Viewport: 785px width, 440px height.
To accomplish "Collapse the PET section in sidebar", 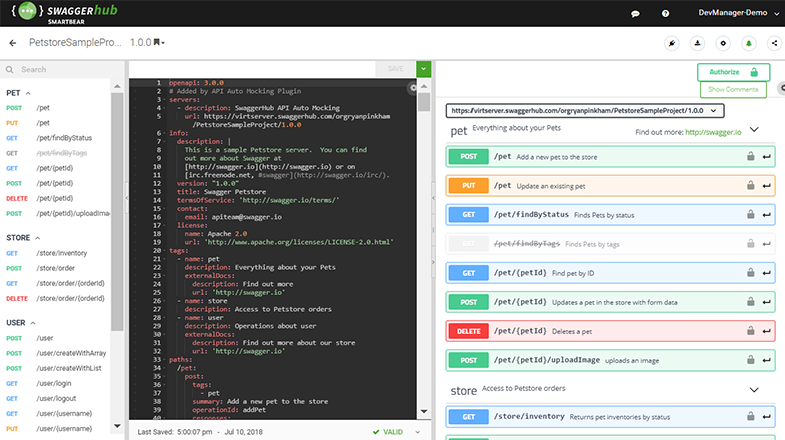I will (28, 93).
